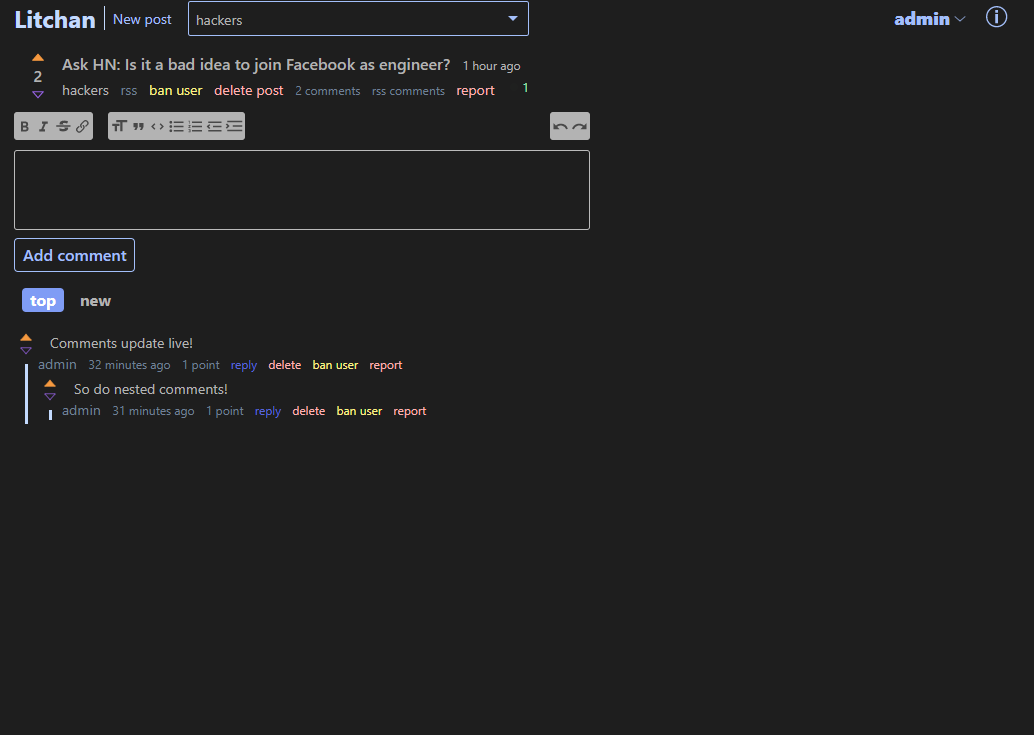Decrease indent level
The image size is (1034, 735).
pyautogui.click(x=214, y=127)
